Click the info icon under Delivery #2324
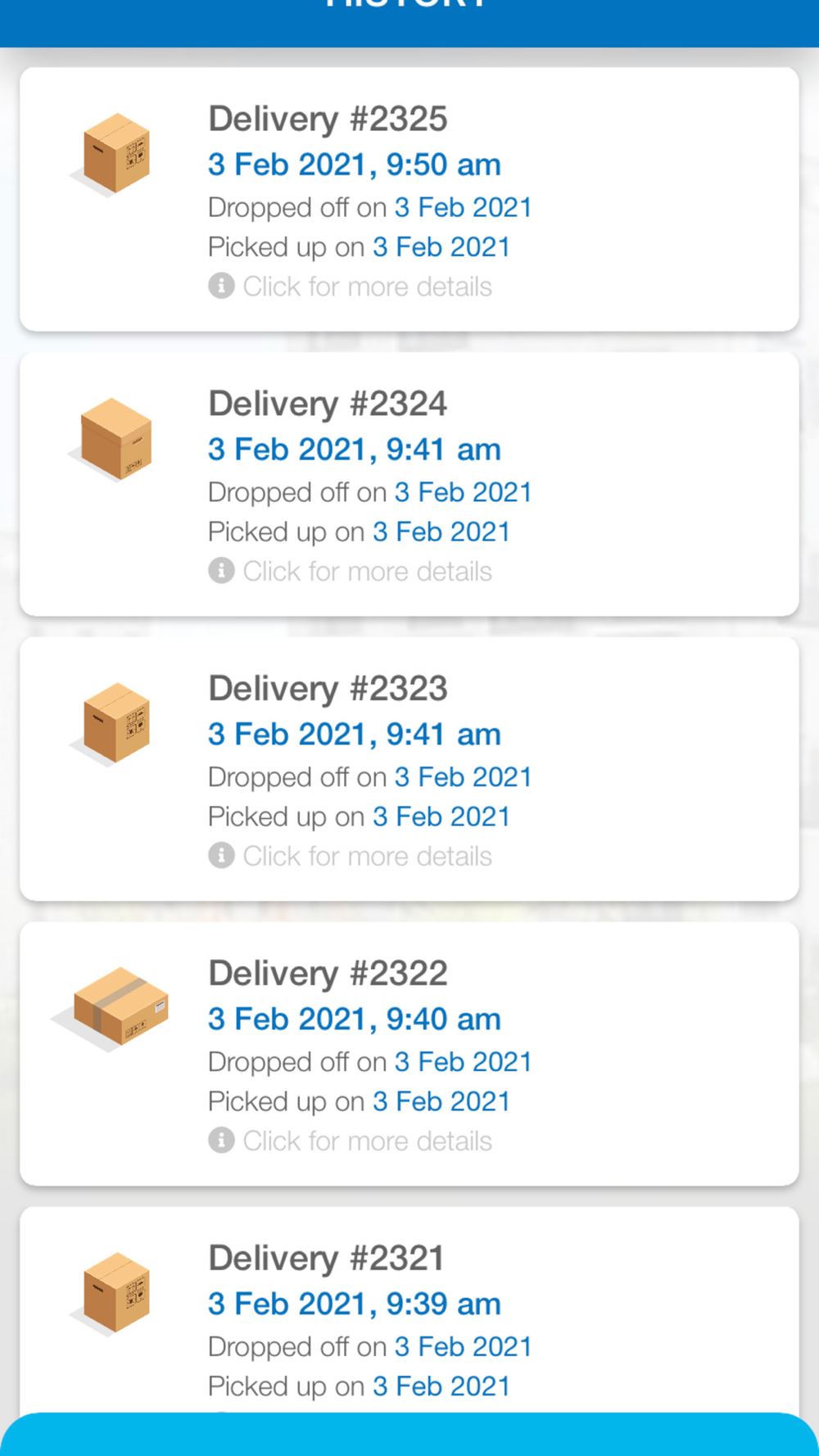Viewport: 819px width, 1456px height. click(x=221, y=571)
